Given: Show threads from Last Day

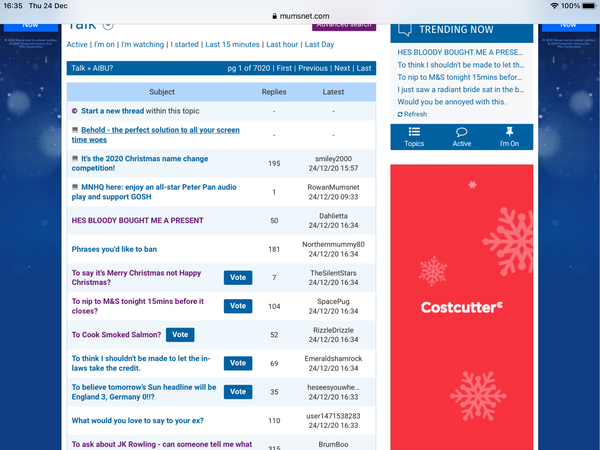Looking at the screenshot, I should [319, 44].
